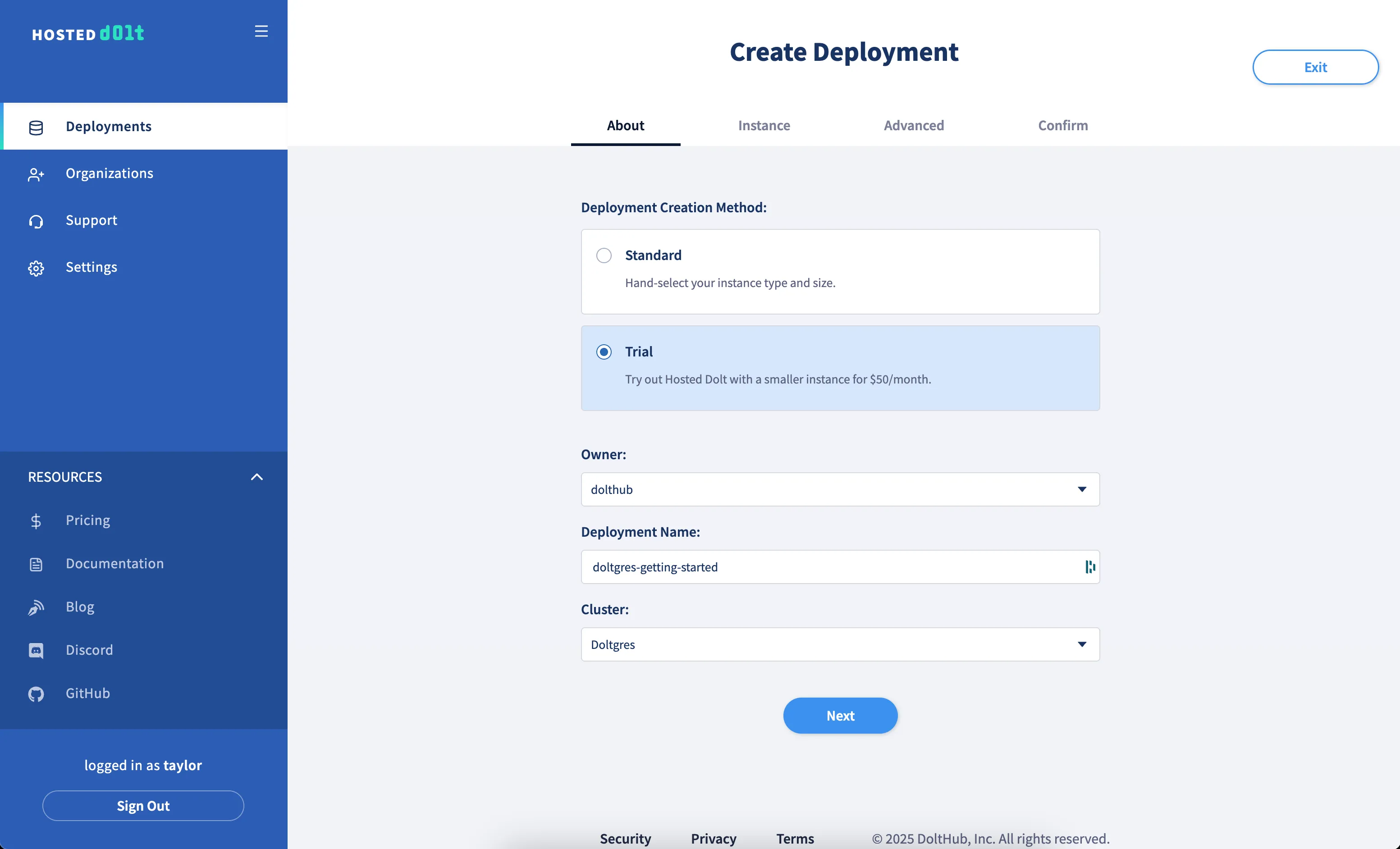This screenshot has width=1400, height=849.
Task: Switch to the Advanced tab
Action: tap(913, 126)
